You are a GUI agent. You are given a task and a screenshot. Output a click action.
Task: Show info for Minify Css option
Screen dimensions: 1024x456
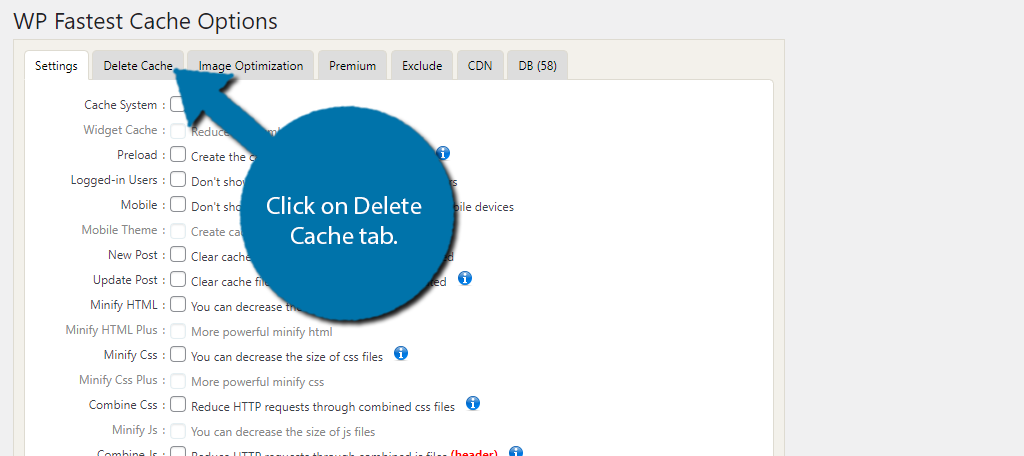pyautogui.click(x=401, y=353)
